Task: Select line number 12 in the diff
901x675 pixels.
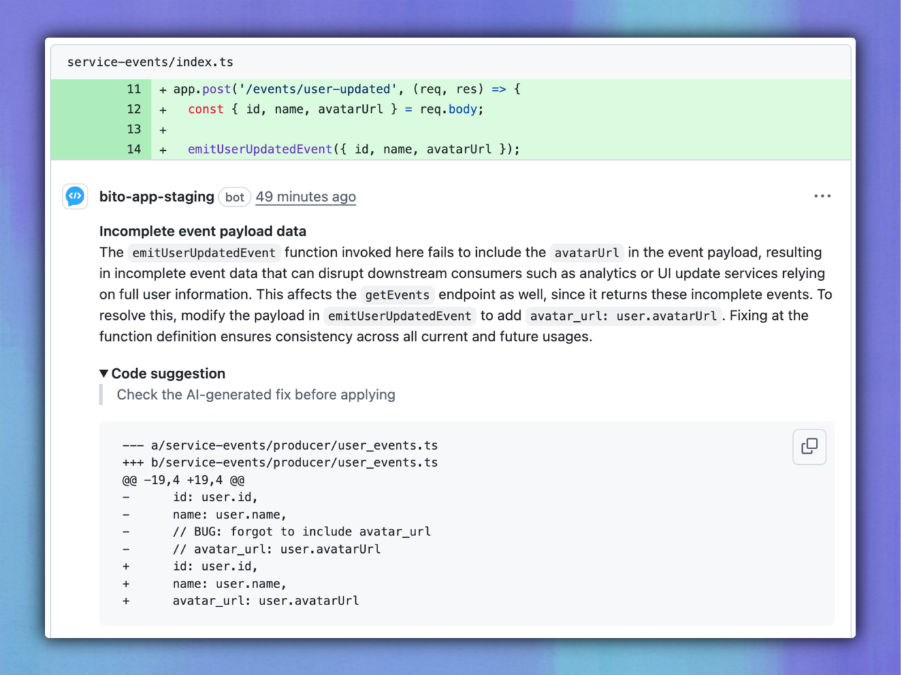Action: click(x=133, y=109)
